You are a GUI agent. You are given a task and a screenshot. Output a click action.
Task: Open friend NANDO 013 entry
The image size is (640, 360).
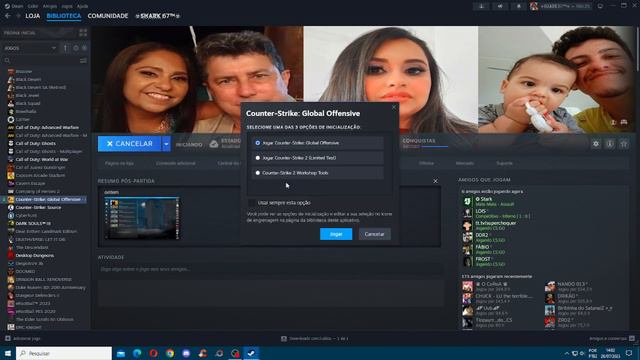(571, 286)
